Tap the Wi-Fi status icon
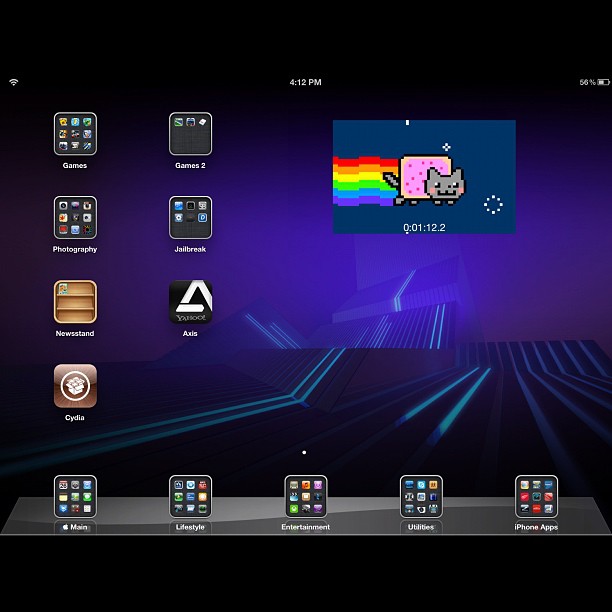 tap(14, 82)
